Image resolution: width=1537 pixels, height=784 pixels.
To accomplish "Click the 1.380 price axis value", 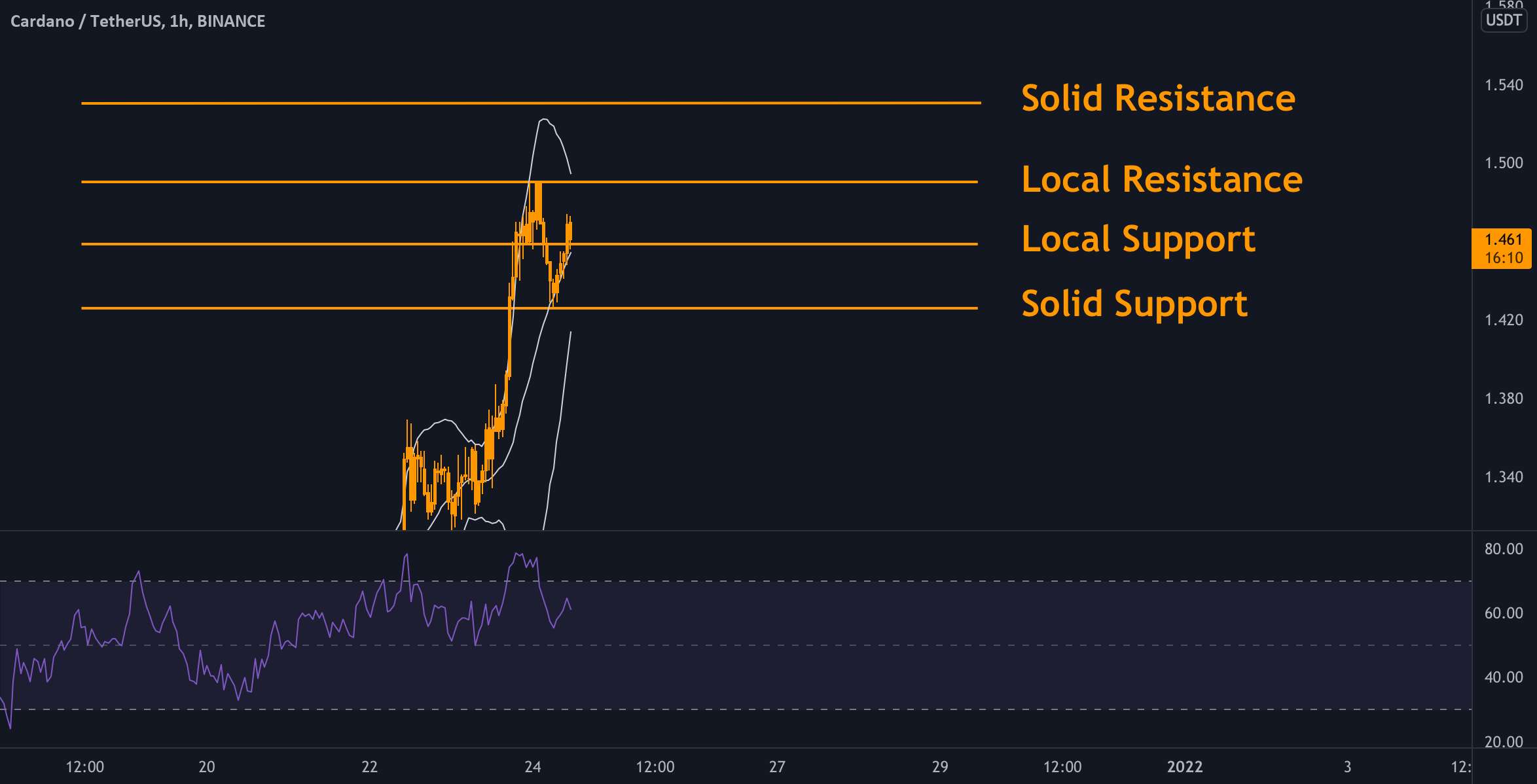I will pos(1504,399).
